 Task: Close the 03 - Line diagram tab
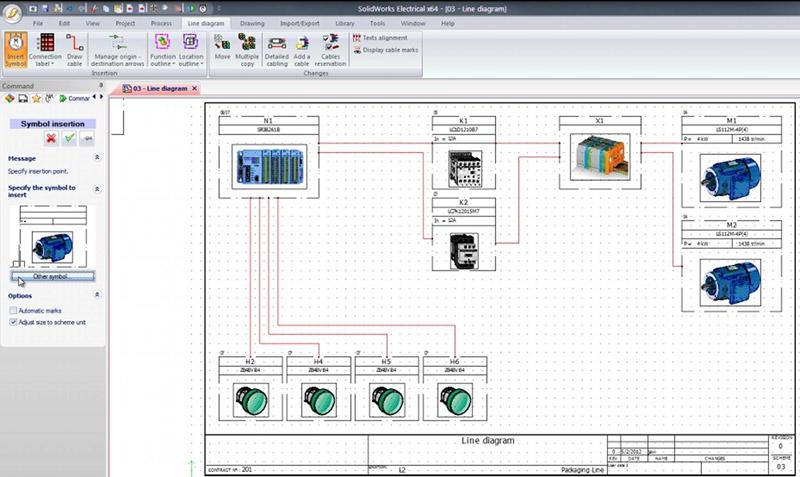tap(194, 89)
